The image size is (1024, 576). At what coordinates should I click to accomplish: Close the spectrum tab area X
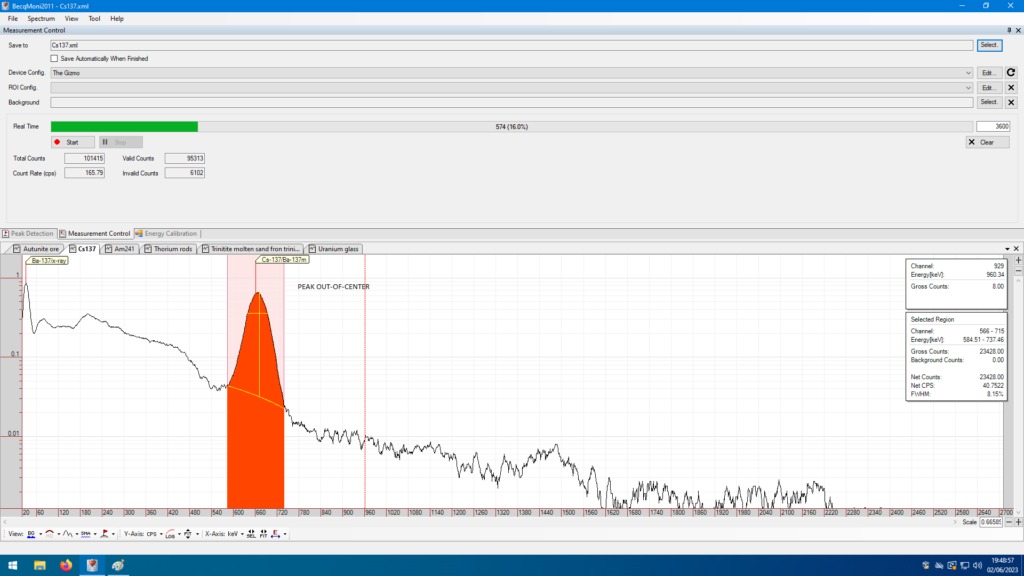(1016, 249)
